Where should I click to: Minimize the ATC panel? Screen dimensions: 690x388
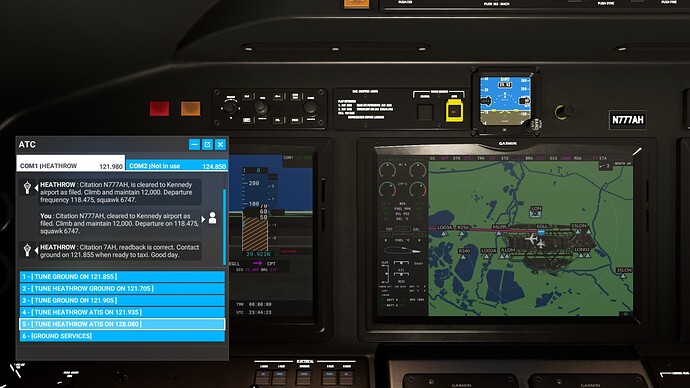coord(194,144)
